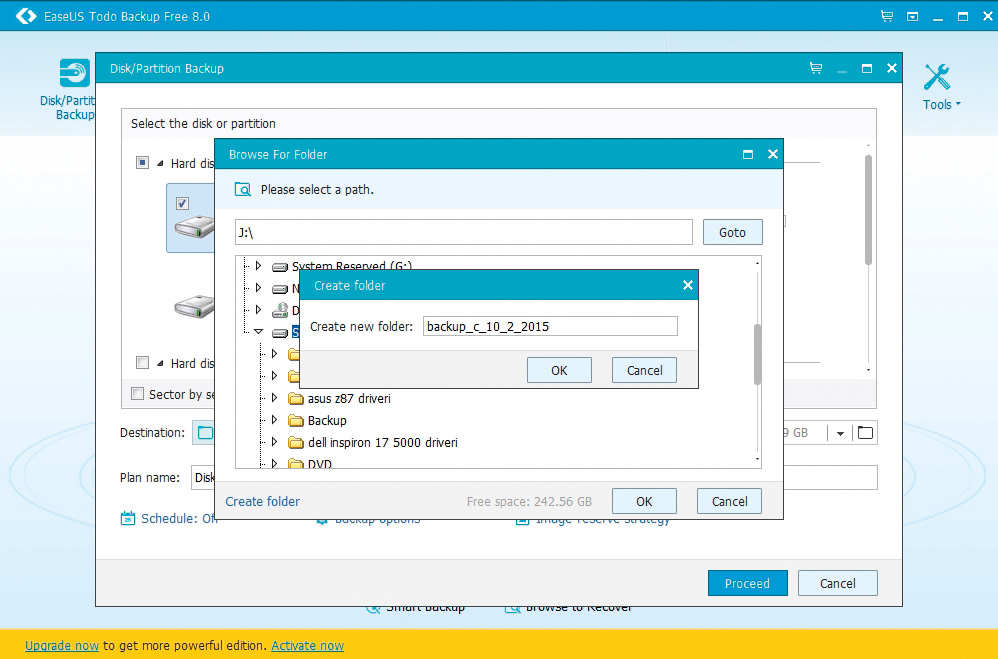998x659 pixels.
Task: Confirm new folder with OK in Create folder dialog
Action: pos(559,371)
